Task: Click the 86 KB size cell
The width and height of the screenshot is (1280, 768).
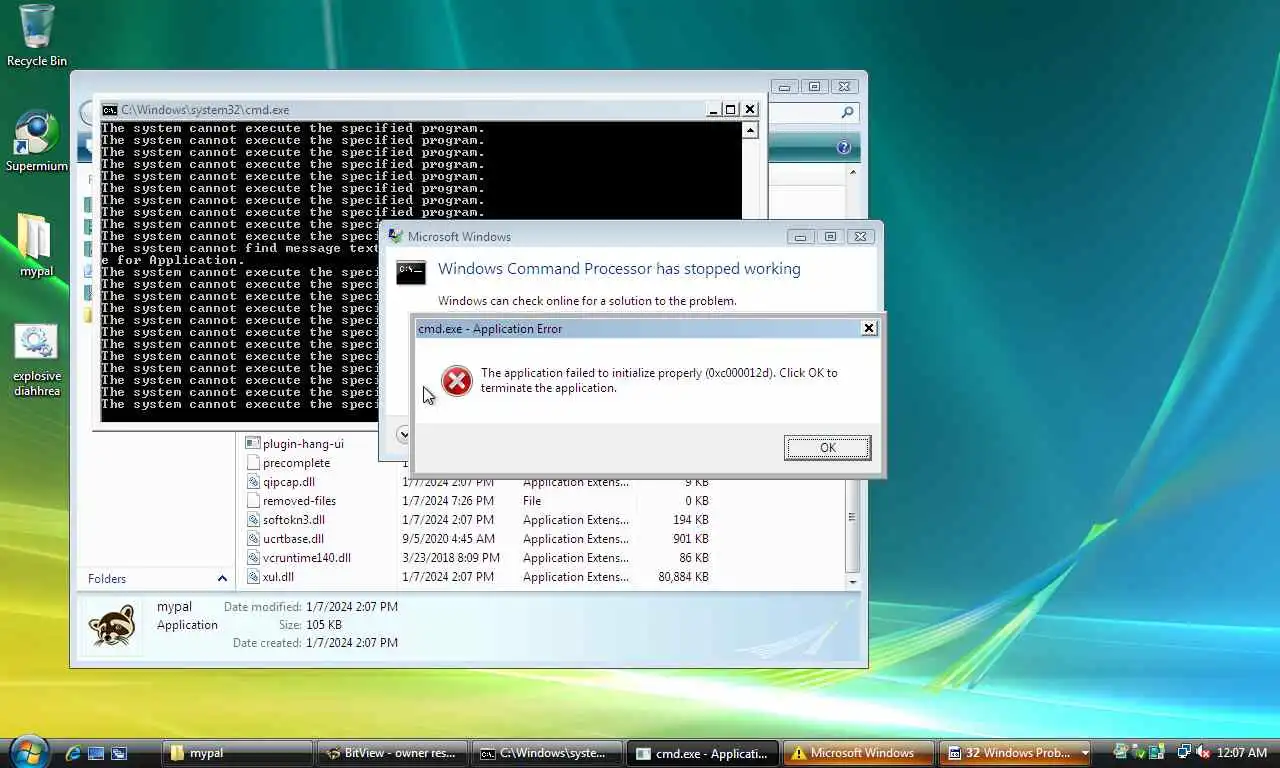Action: tap(694, 558)
